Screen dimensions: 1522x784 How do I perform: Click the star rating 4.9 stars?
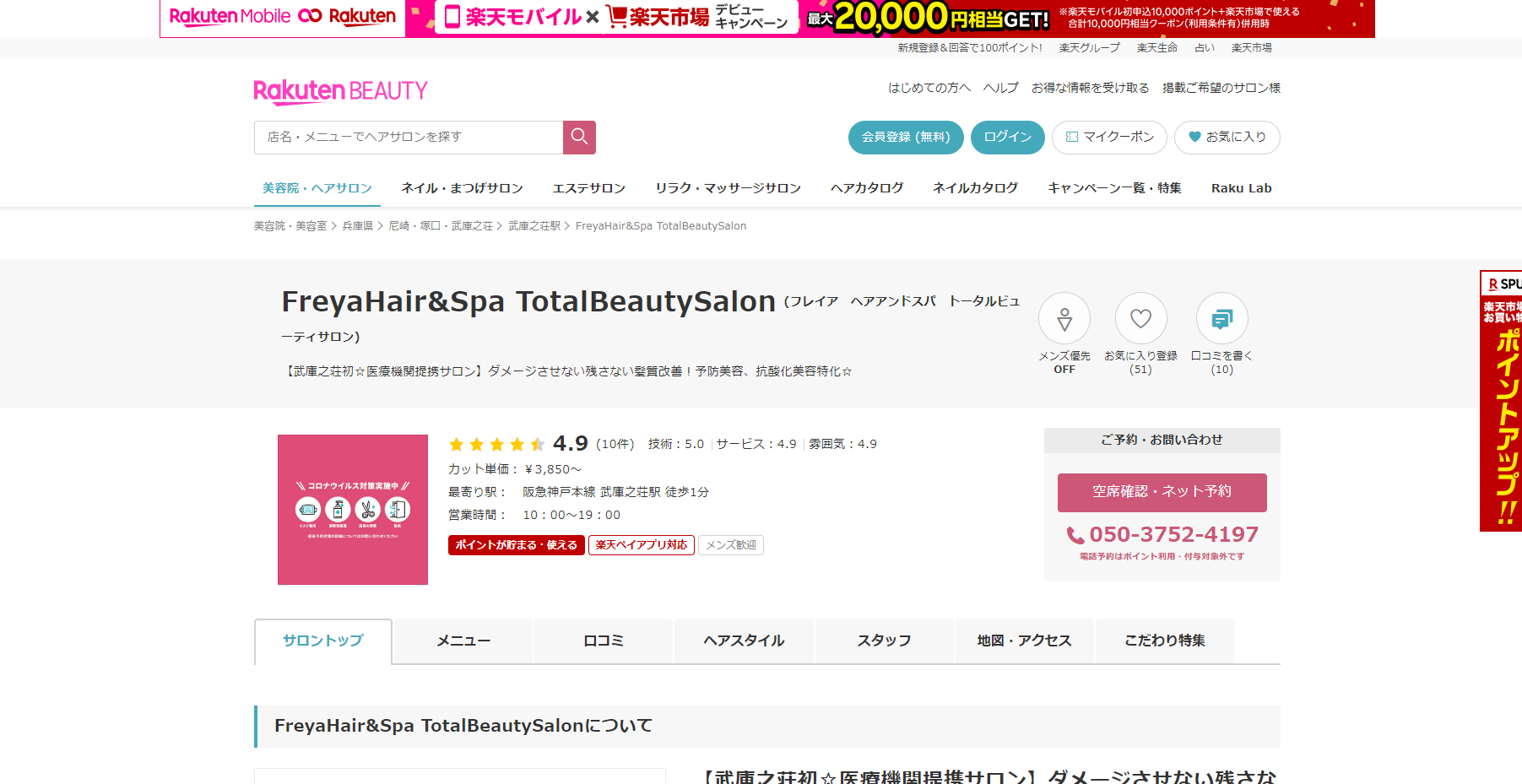click(496, 444)
